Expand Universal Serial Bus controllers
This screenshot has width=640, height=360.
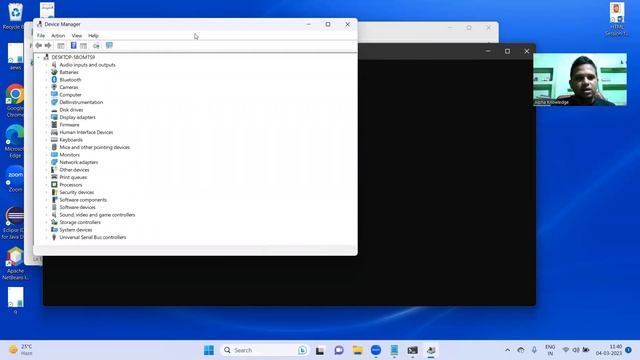point(47,237)
